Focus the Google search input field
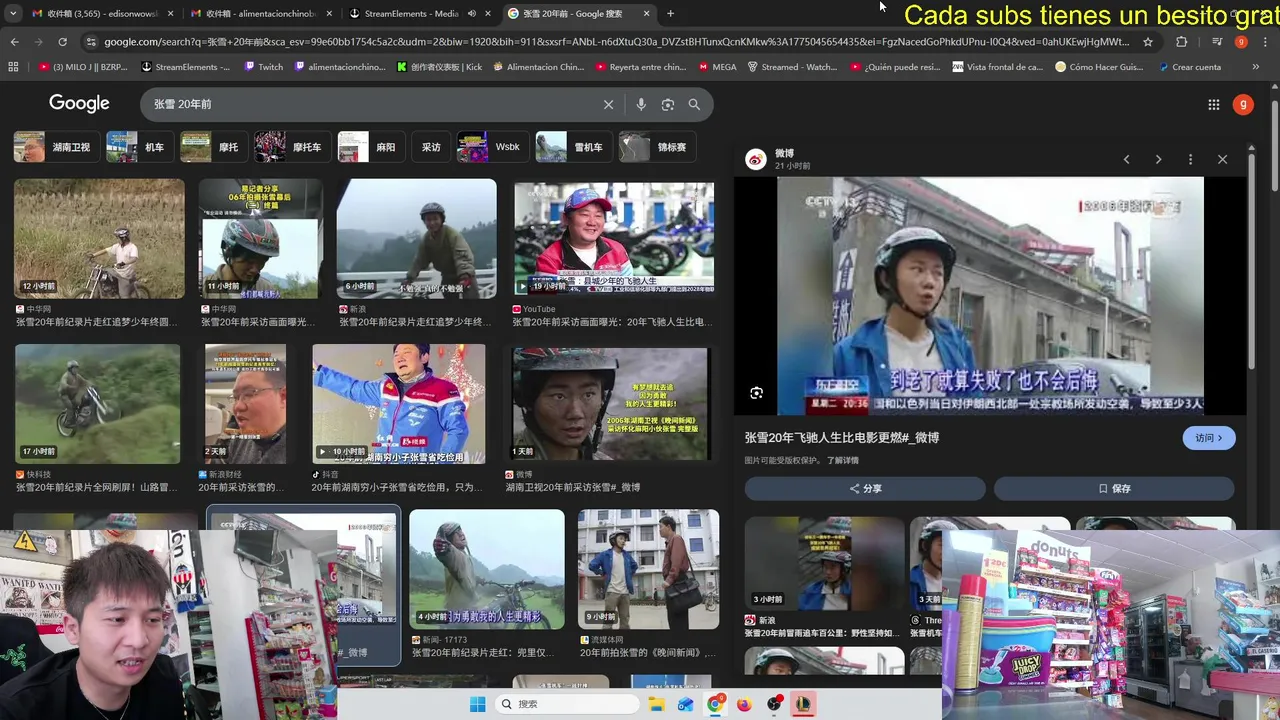 click(370, 104)
